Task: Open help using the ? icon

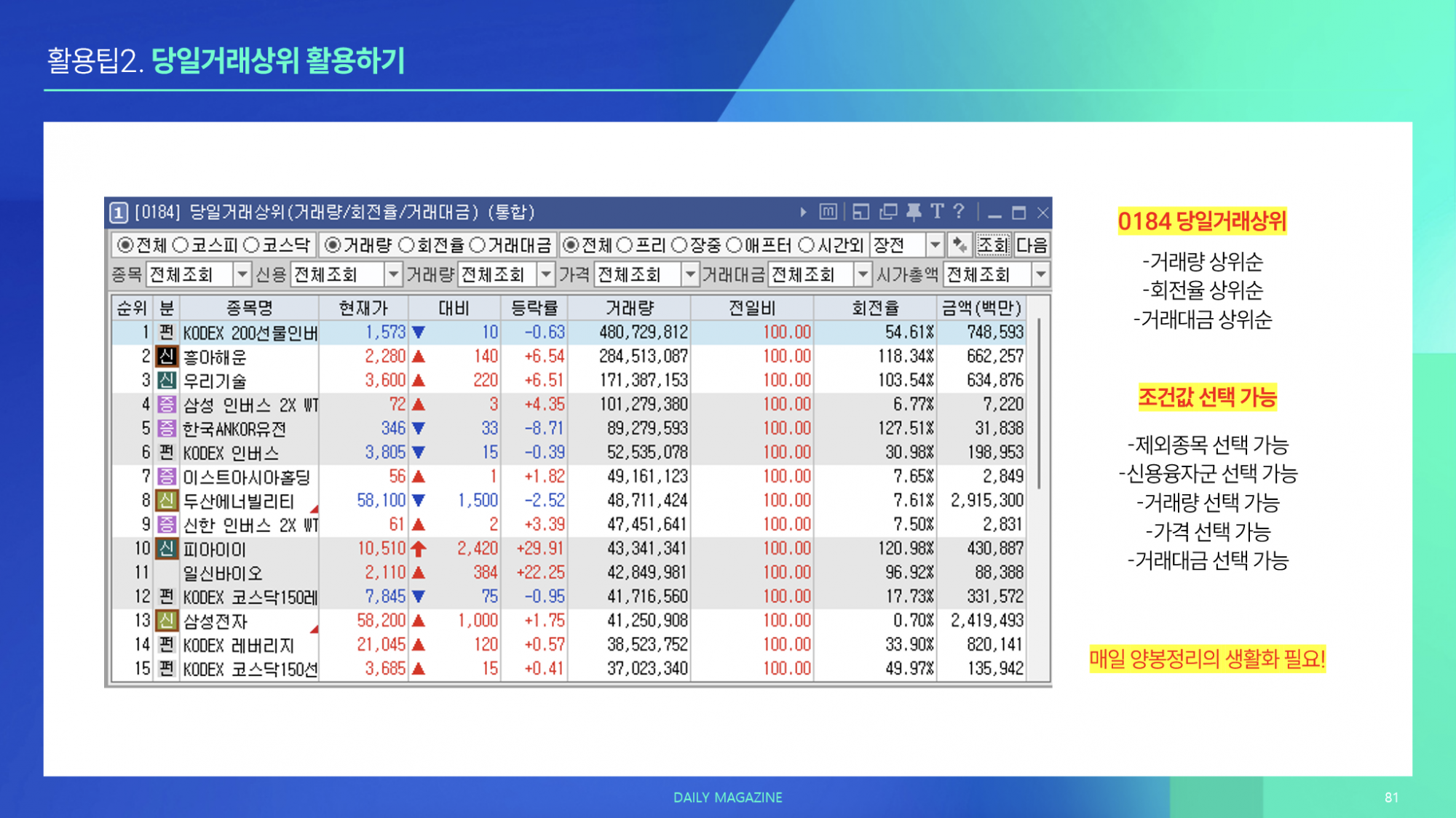Action: pyautogui.click(x=958, y=213)
